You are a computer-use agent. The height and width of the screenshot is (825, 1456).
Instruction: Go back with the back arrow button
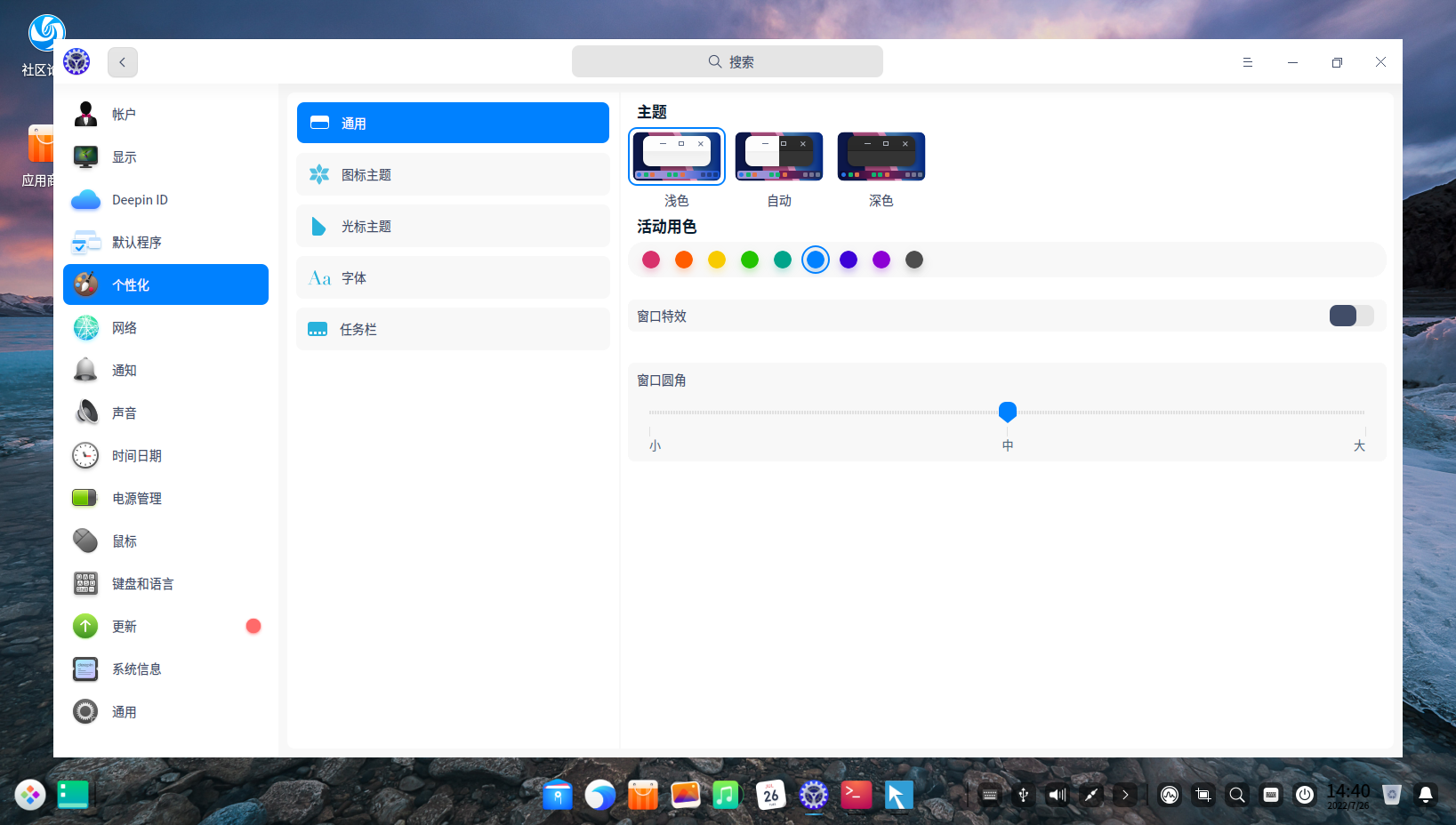pyautogui.click(x=123, y=62)
